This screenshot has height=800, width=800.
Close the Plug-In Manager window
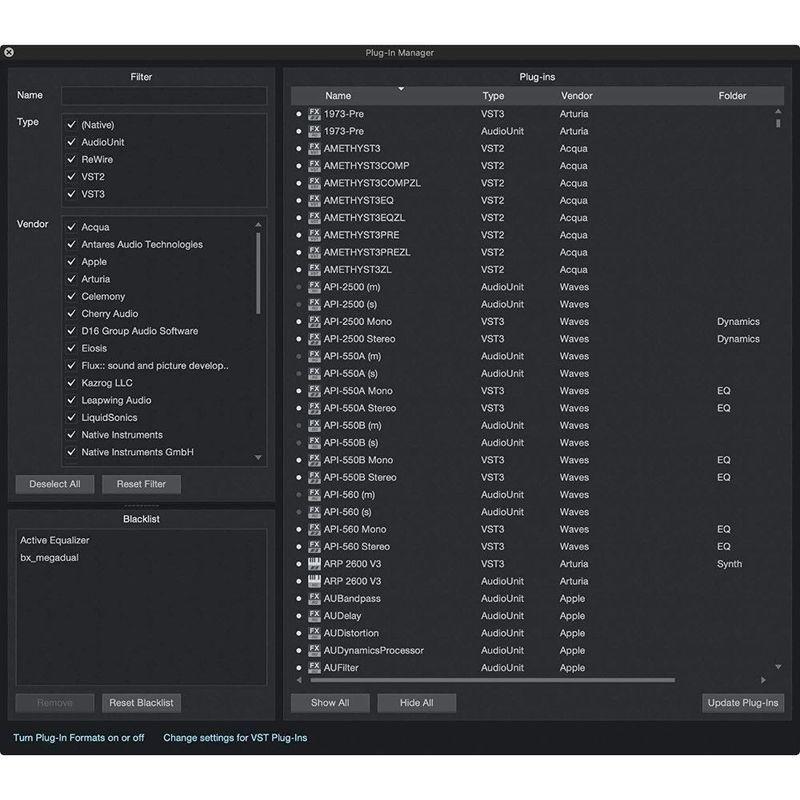9,52
